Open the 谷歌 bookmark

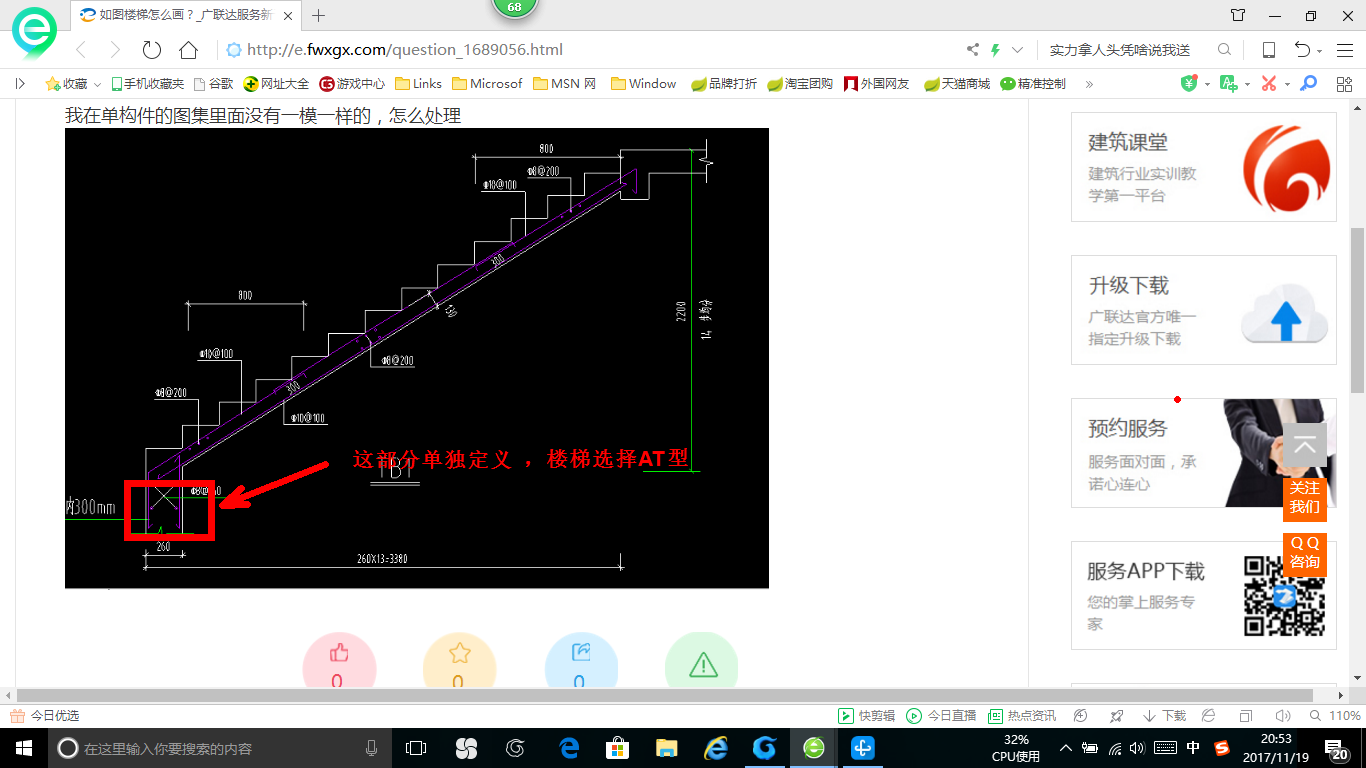[x=213, y=84]
